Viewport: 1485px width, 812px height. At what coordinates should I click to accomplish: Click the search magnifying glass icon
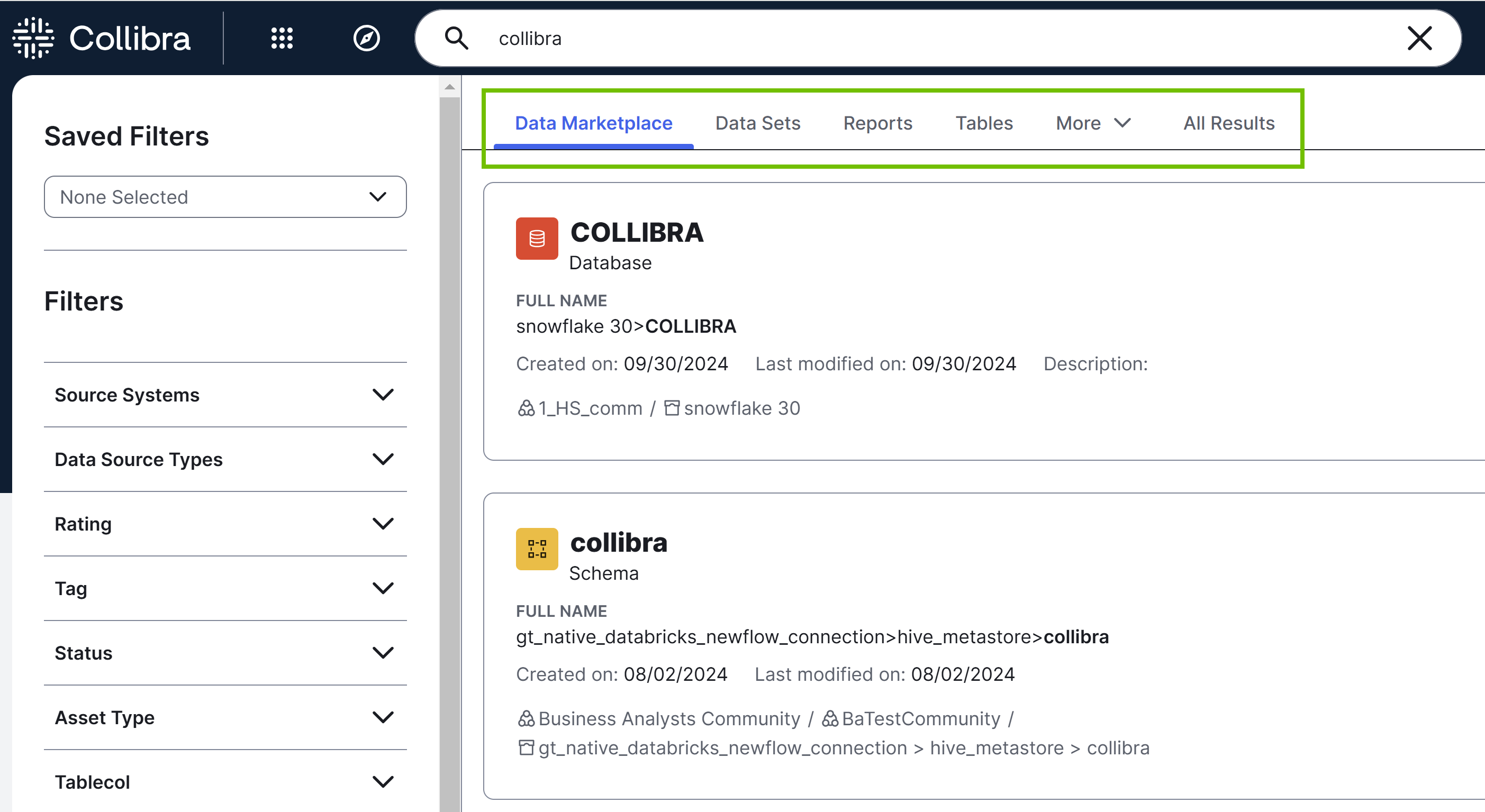(454, 39)
